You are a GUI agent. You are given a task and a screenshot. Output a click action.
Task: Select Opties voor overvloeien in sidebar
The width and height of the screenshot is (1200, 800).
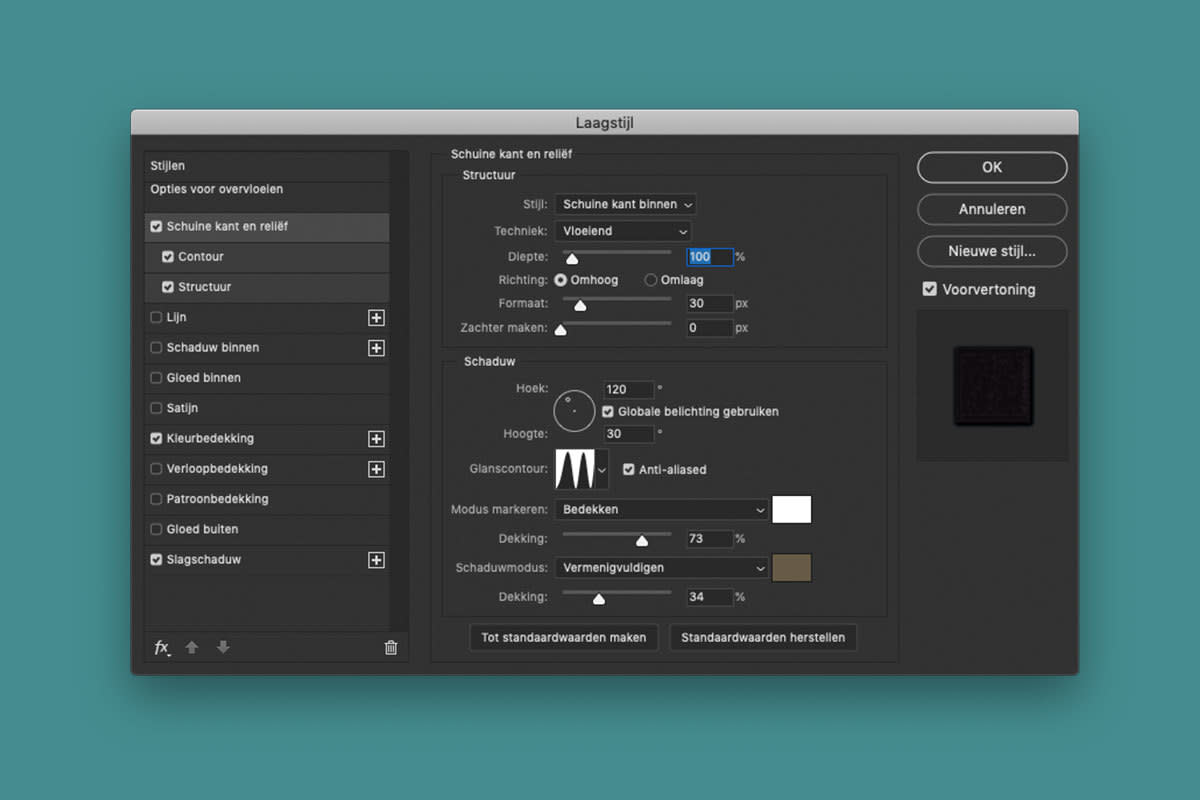click(217, 189)
